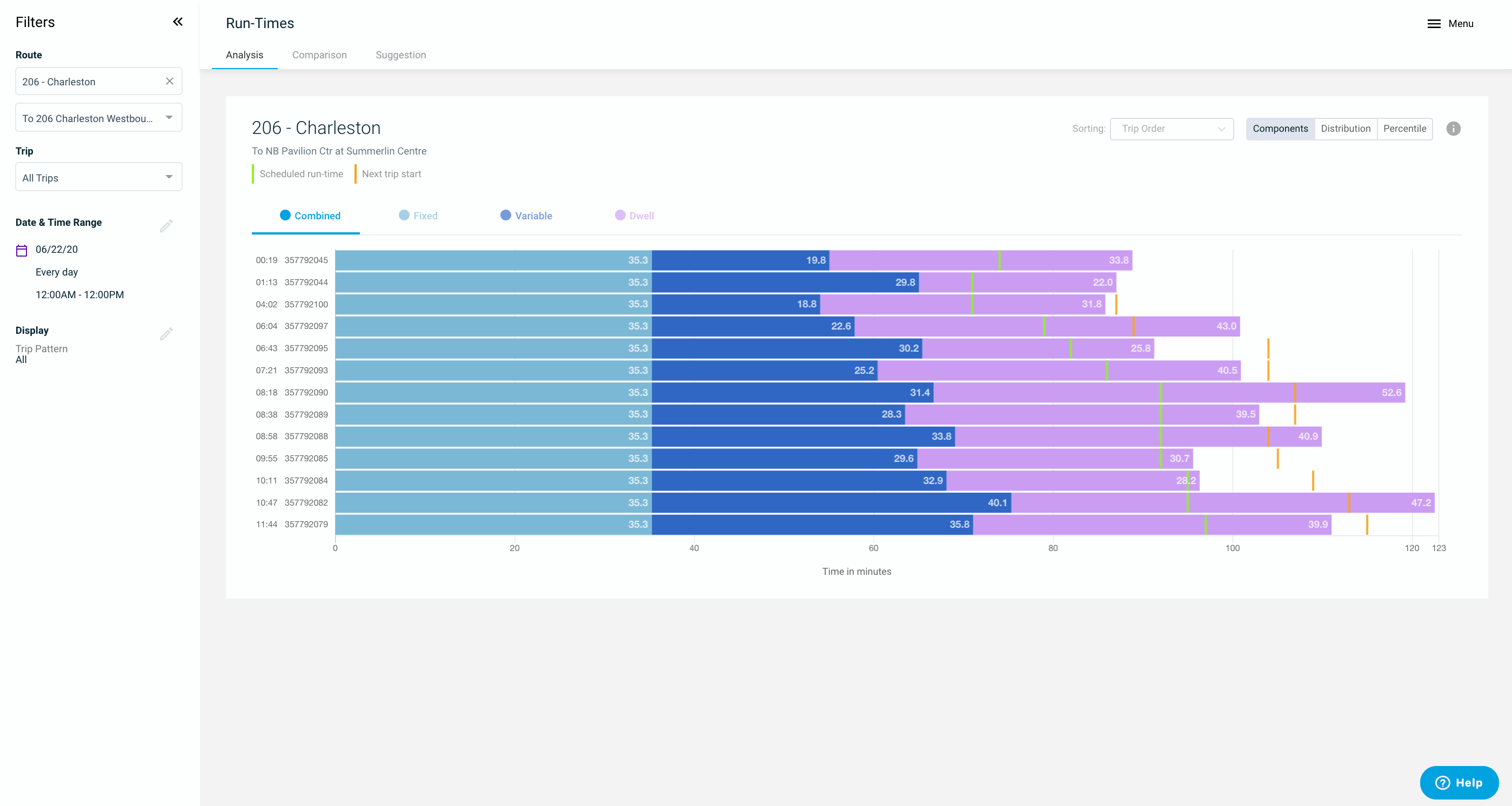Go to the Comparison tab

pyautogui.click(x=319, y=55)
